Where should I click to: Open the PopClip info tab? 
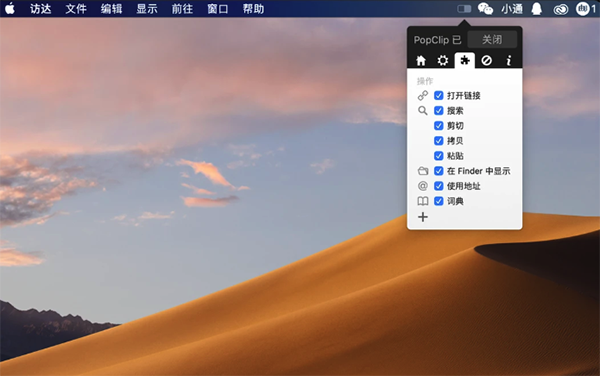pyautogui.click(x=509, y=60)
